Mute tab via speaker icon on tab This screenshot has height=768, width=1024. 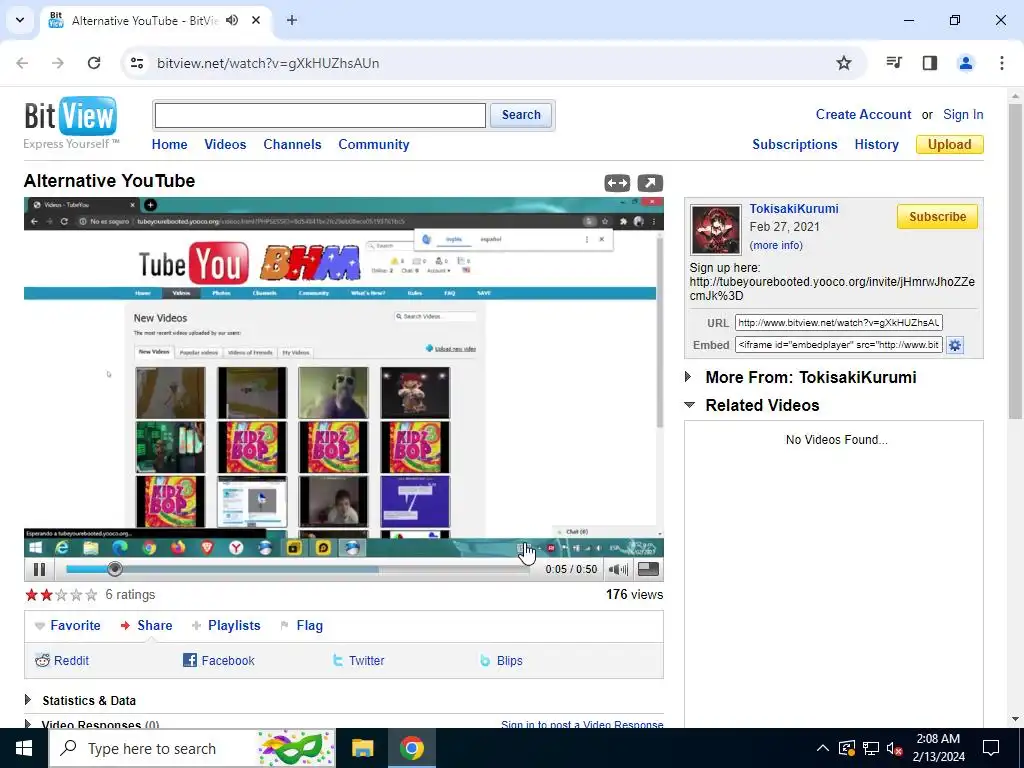pos(232,20)
